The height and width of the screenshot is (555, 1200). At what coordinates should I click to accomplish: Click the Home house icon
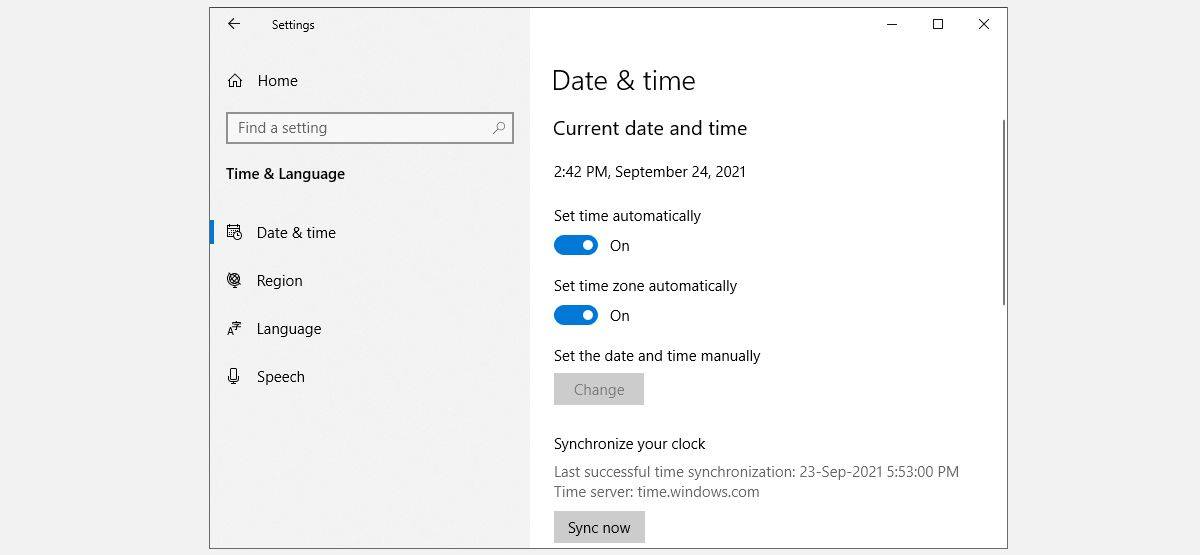click(x=235, y=81)
